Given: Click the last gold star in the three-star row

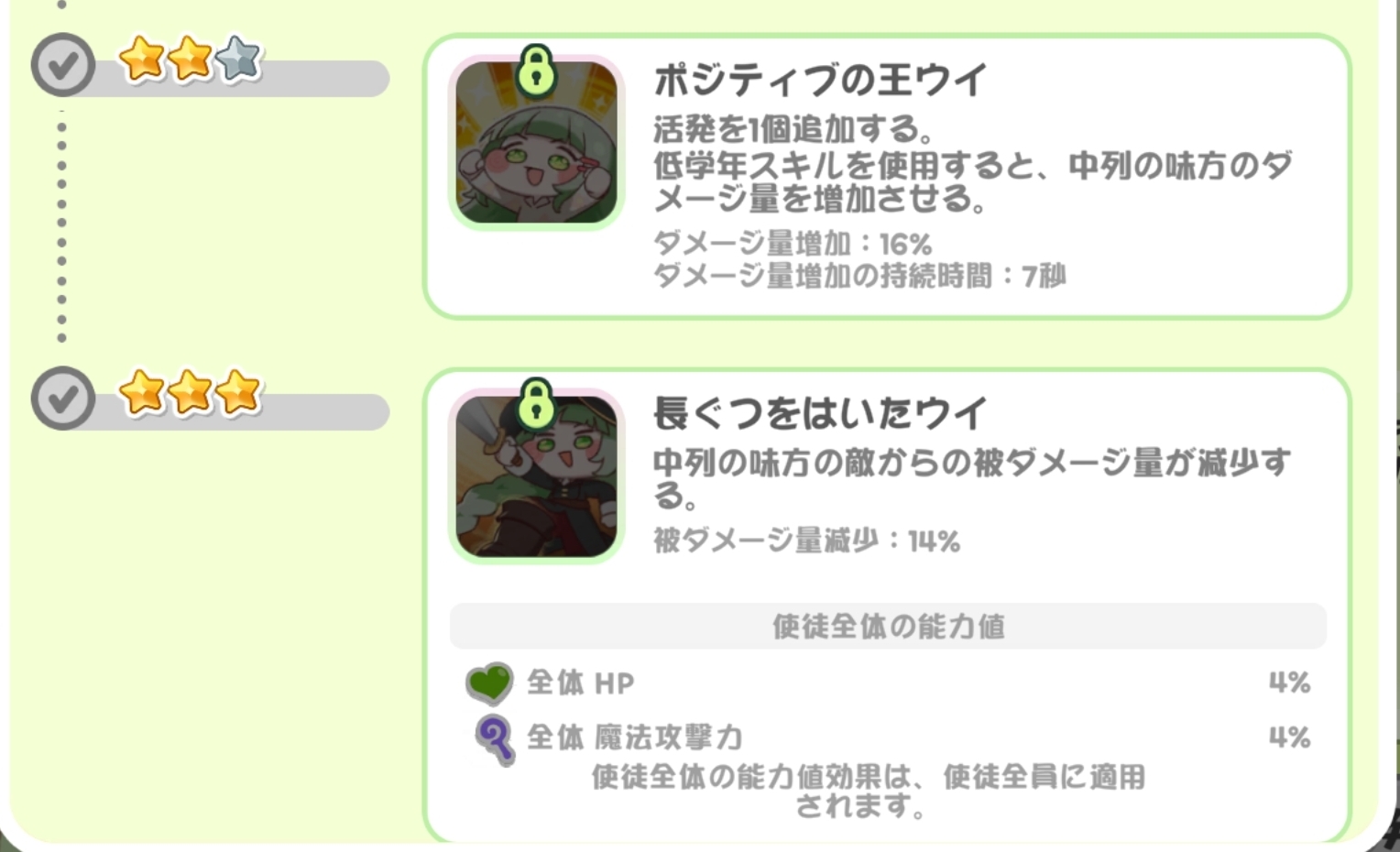Looking at the screenshot, I should click(238, 393).
